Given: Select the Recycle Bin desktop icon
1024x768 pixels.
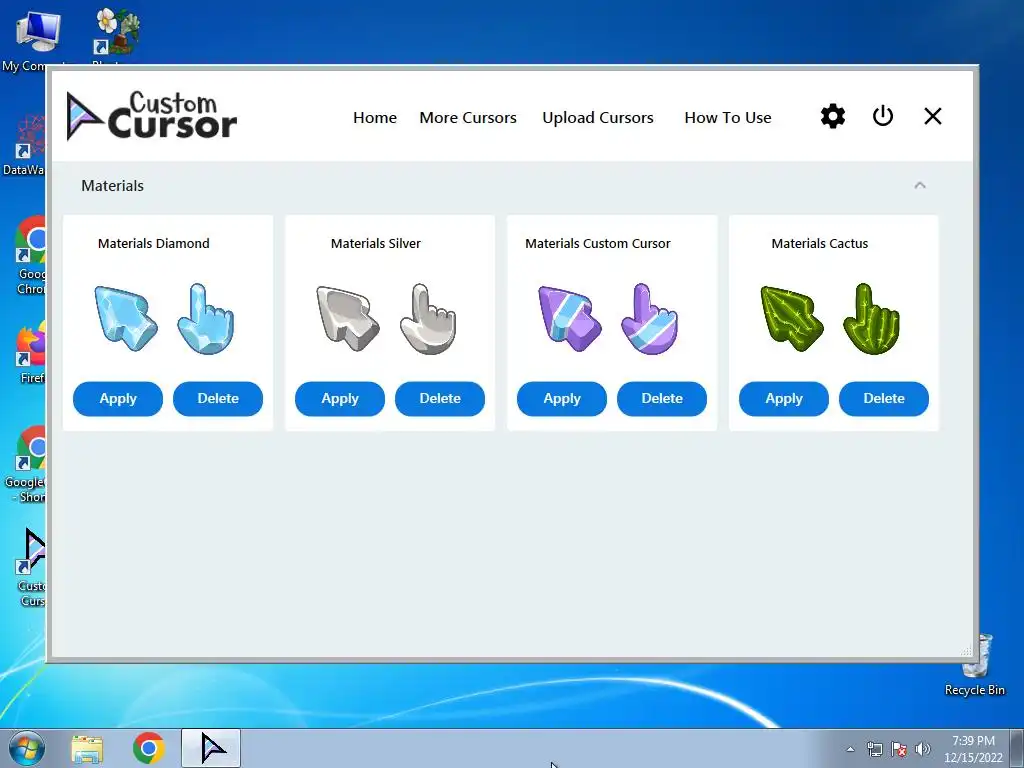Looking at the screenshot, I should click(x=975, y=667).
